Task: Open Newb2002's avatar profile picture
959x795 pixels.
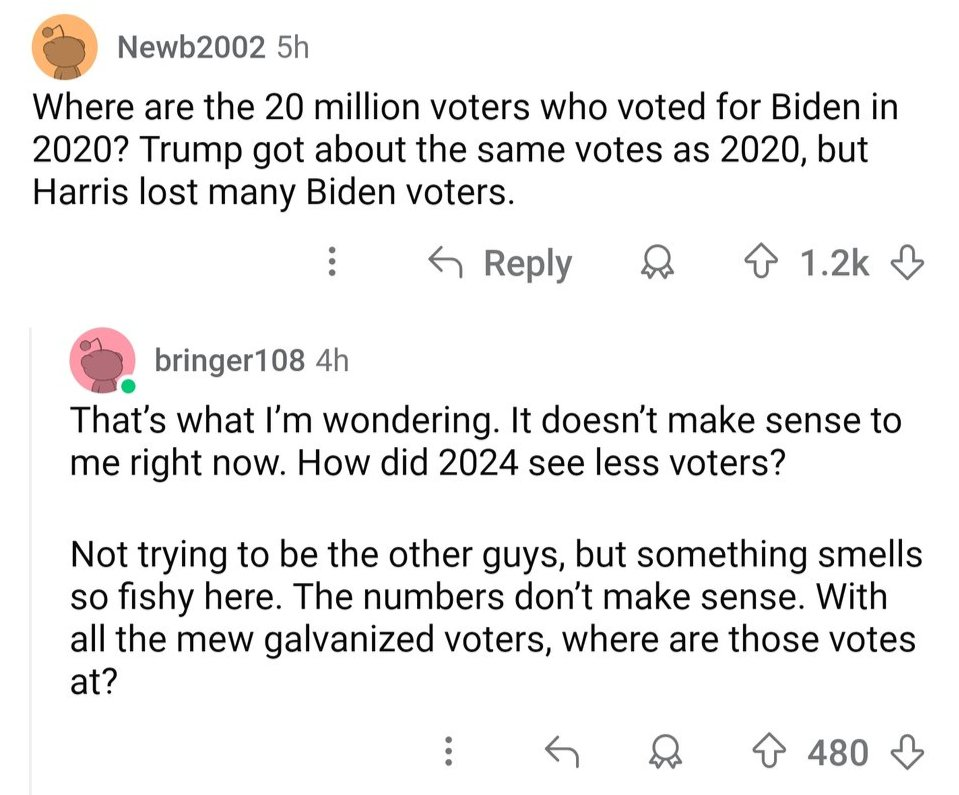Action: coord(63,49)
